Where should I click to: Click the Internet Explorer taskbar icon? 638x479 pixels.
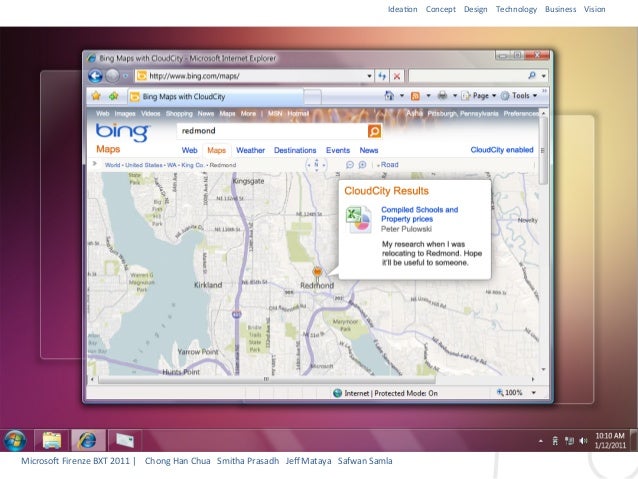[x=88, y=440]
